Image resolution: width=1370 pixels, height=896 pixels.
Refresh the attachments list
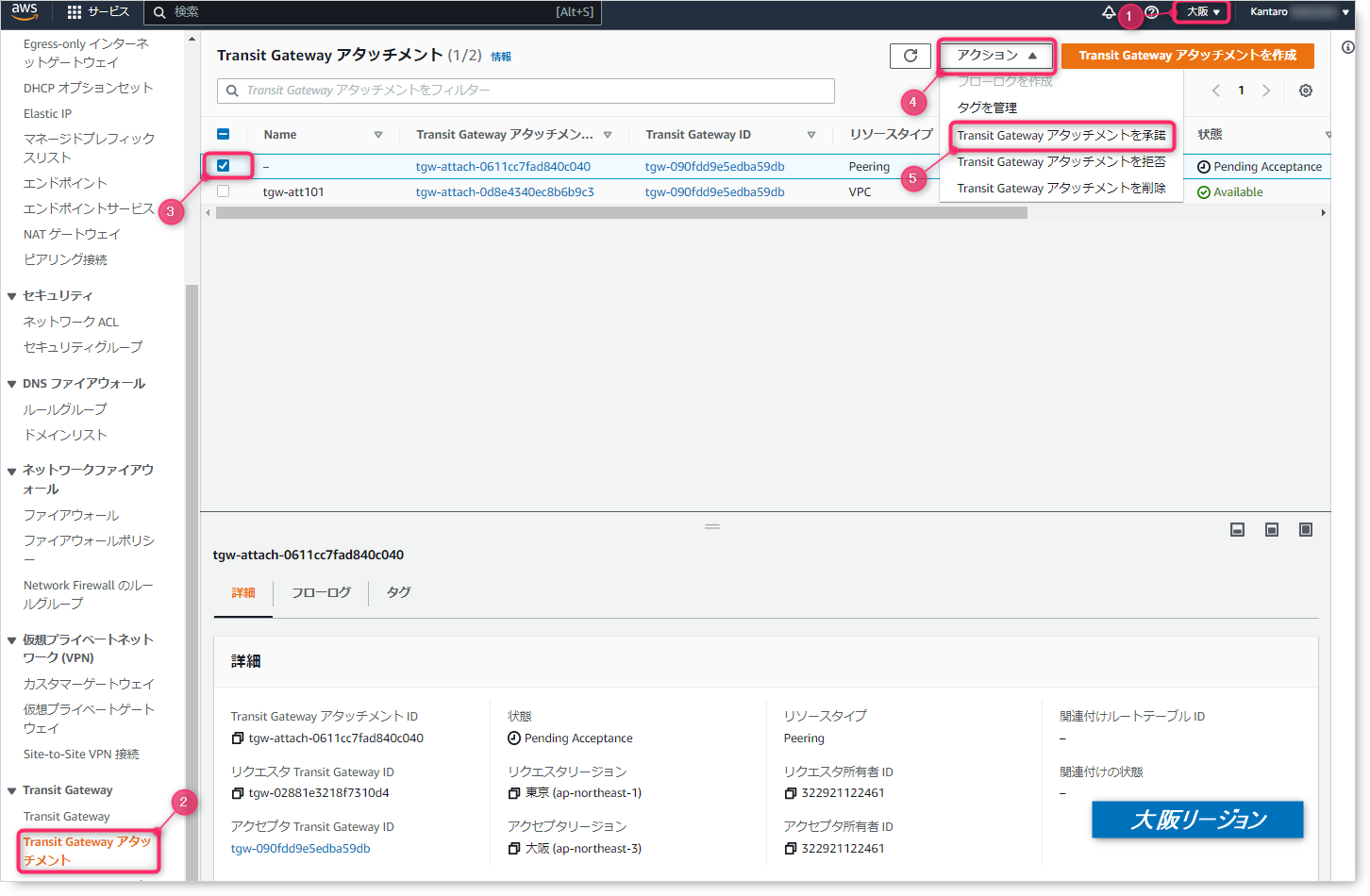[x=910, y=56]
